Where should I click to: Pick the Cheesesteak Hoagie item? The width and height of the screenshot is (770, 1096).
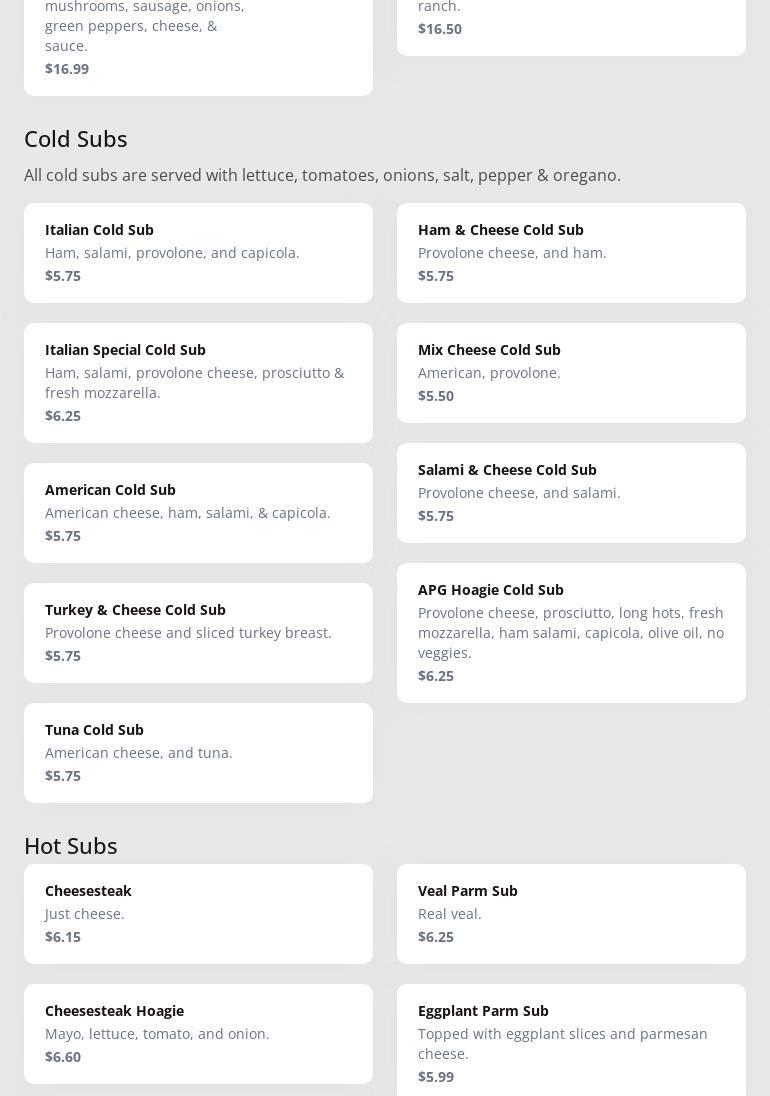click(x=198, y=1033)
